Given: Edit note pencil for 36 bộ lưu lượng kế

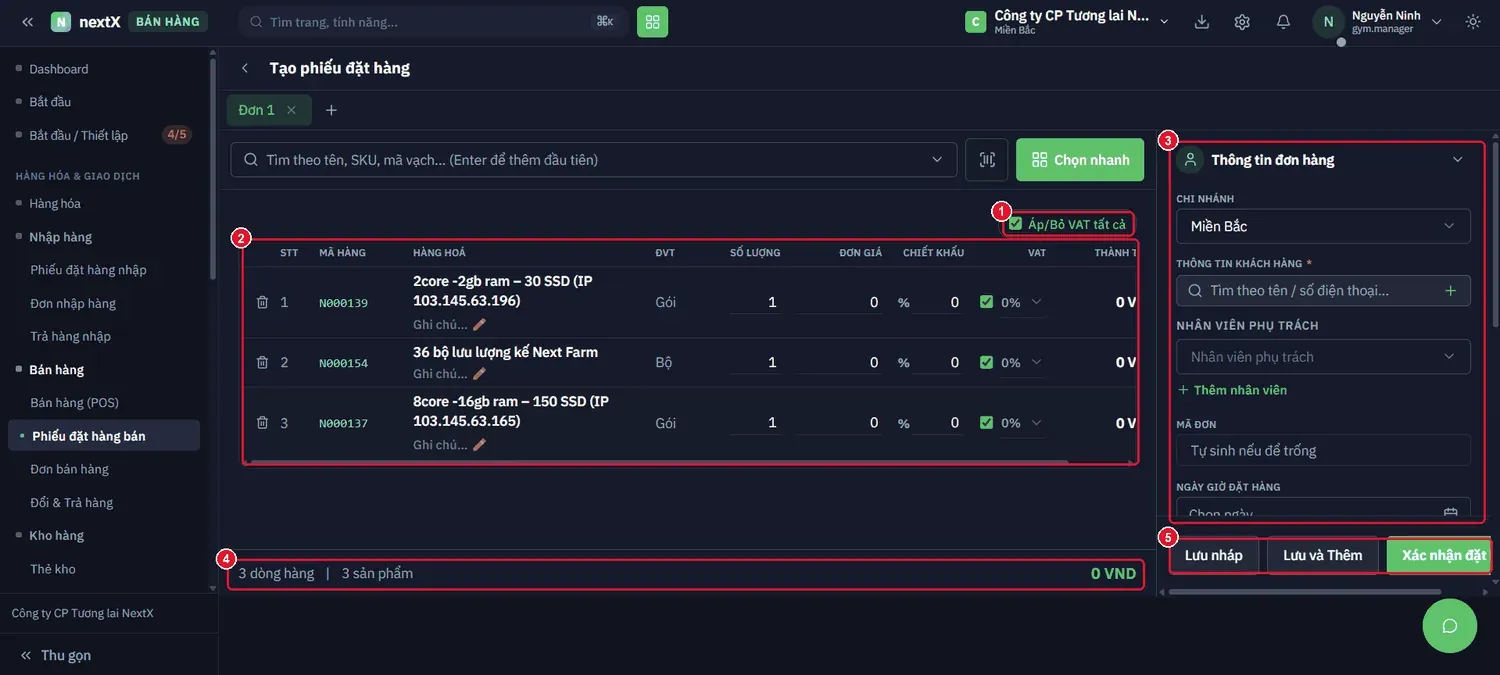Looking at the screenshot, I should coord(479,374).
